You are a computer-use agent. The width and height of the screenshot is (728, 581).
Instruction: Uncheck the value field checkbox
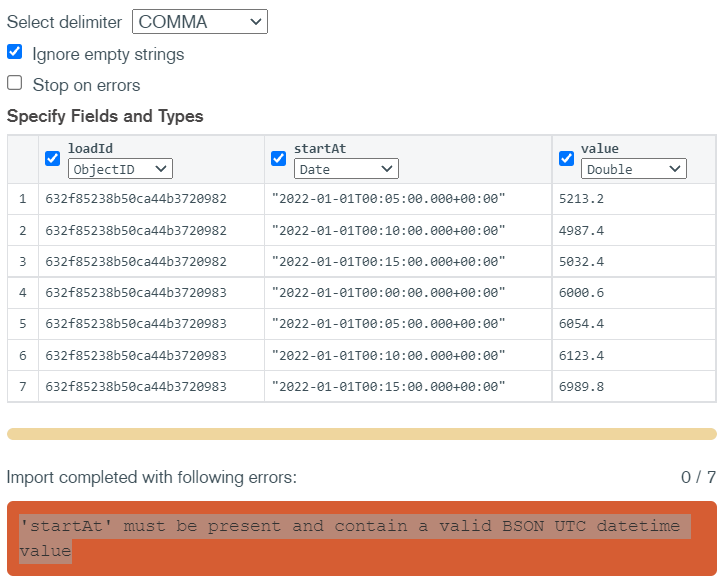click(566, 158)
